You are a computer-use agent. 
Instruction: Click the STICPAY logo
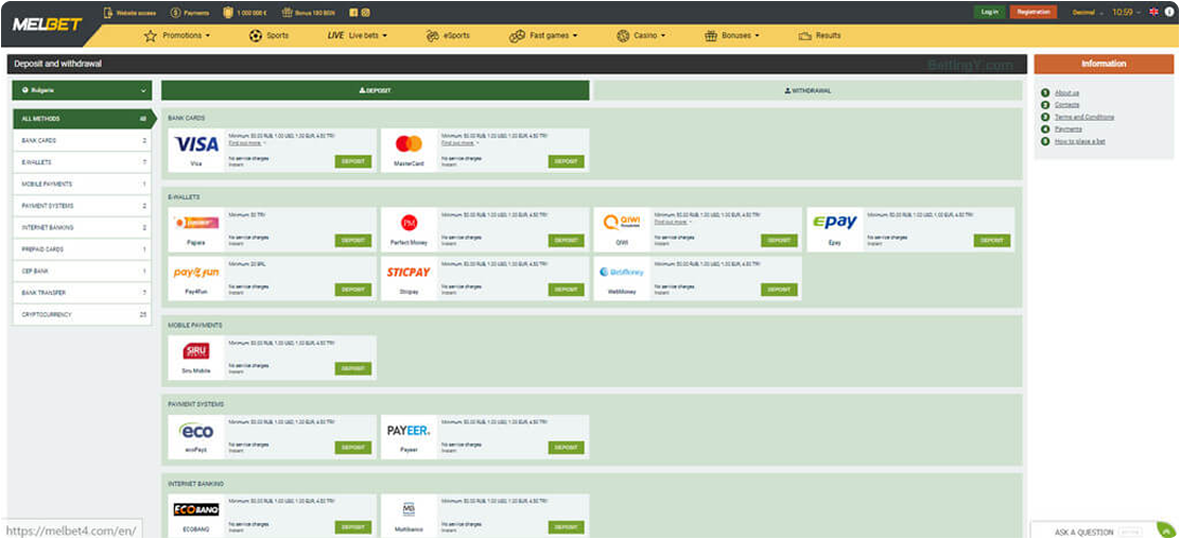click(409, 272)
